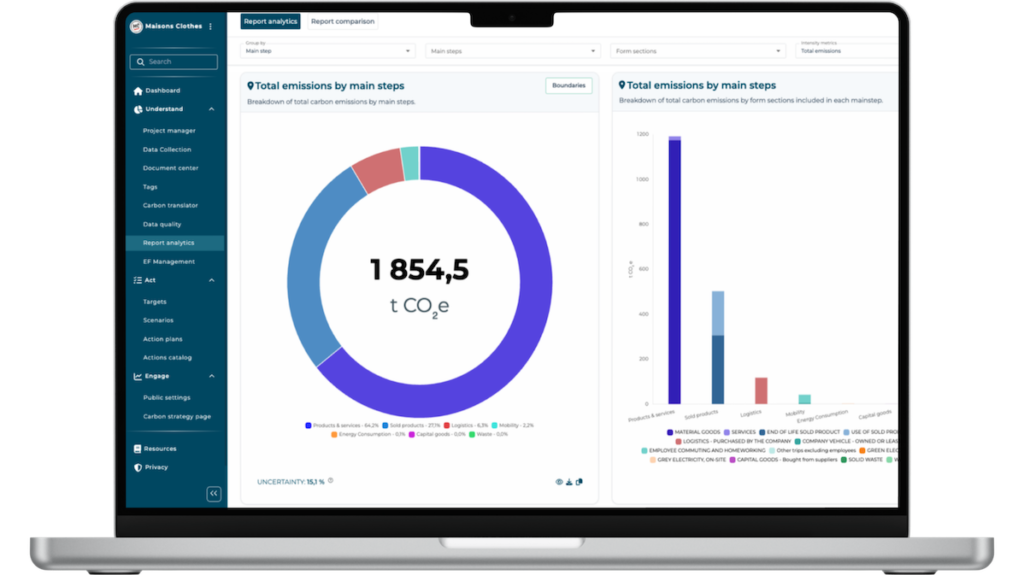
Task: Toggle Products & services legend entry
Action: click(338, 425)
